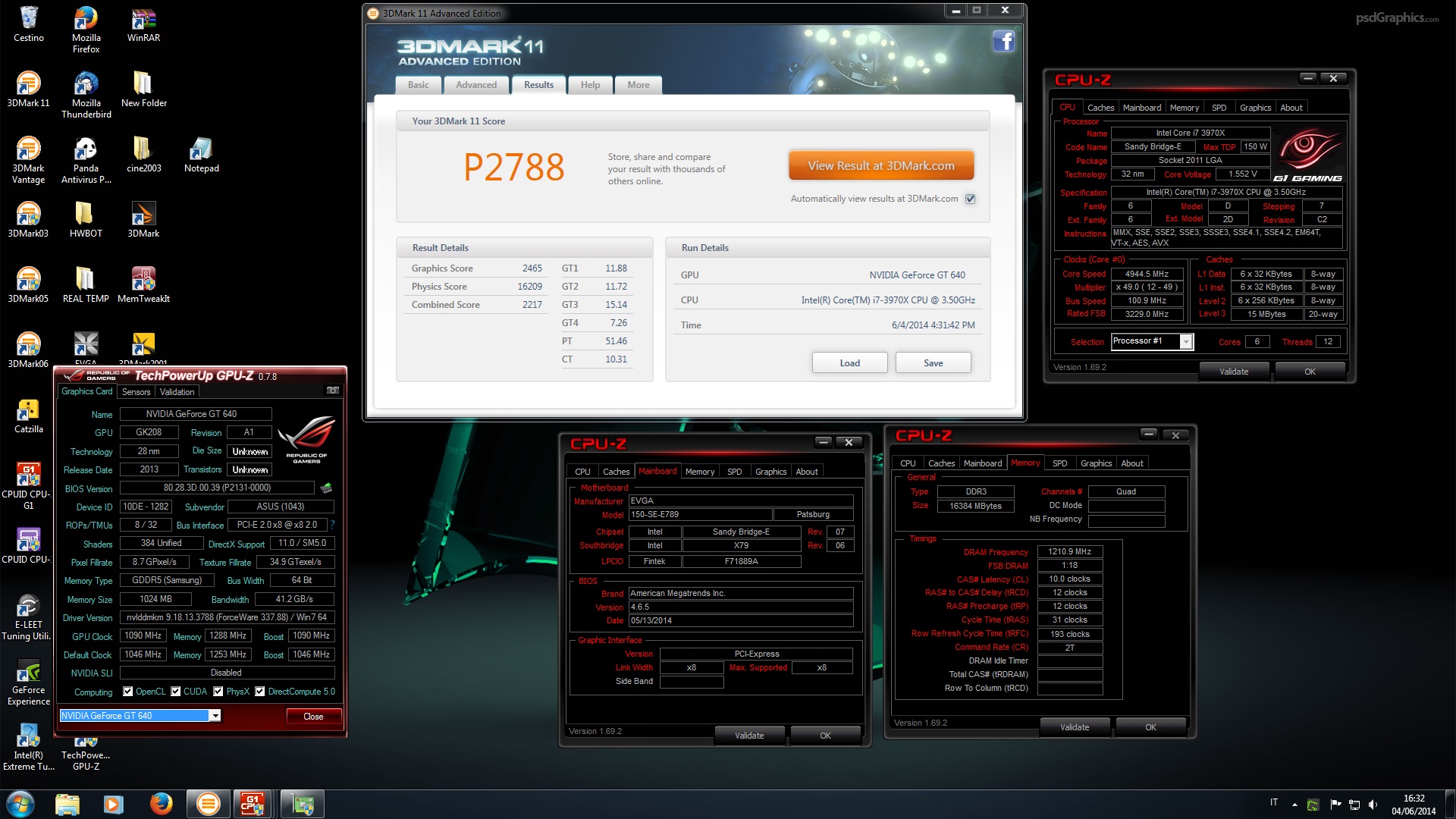
Task: Open Windows Explorer taskbar icon
Action: [x=67, y=804]
